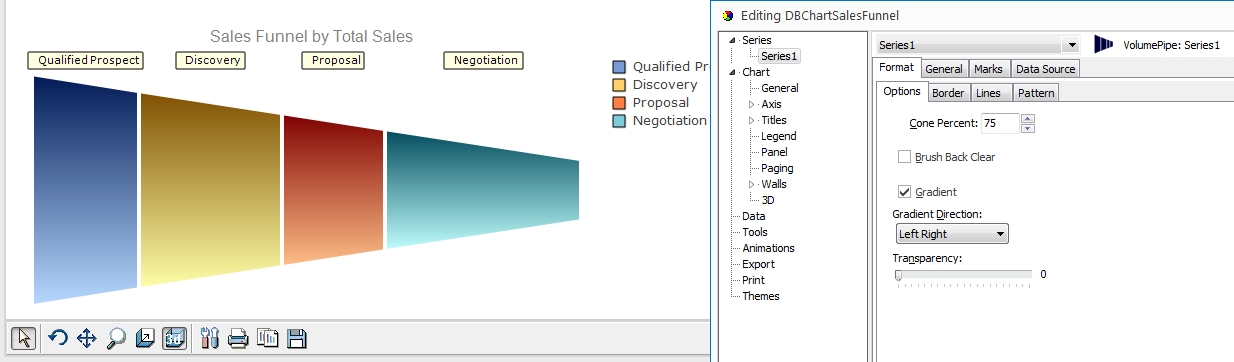The image size is (1234, 362).
Task: Copy chart with the copy charts icon
Action: [x=267, y=338]
